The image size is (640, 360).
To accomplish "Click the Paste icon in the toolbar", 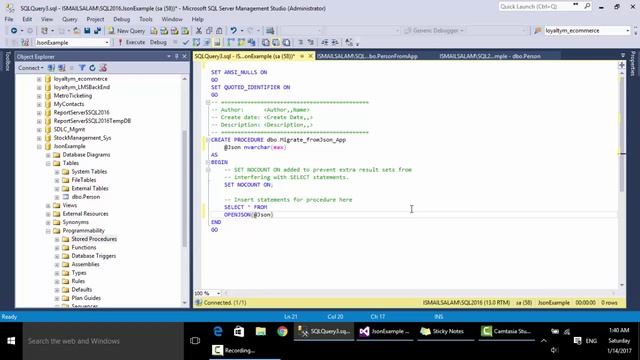I will [219, 31].
